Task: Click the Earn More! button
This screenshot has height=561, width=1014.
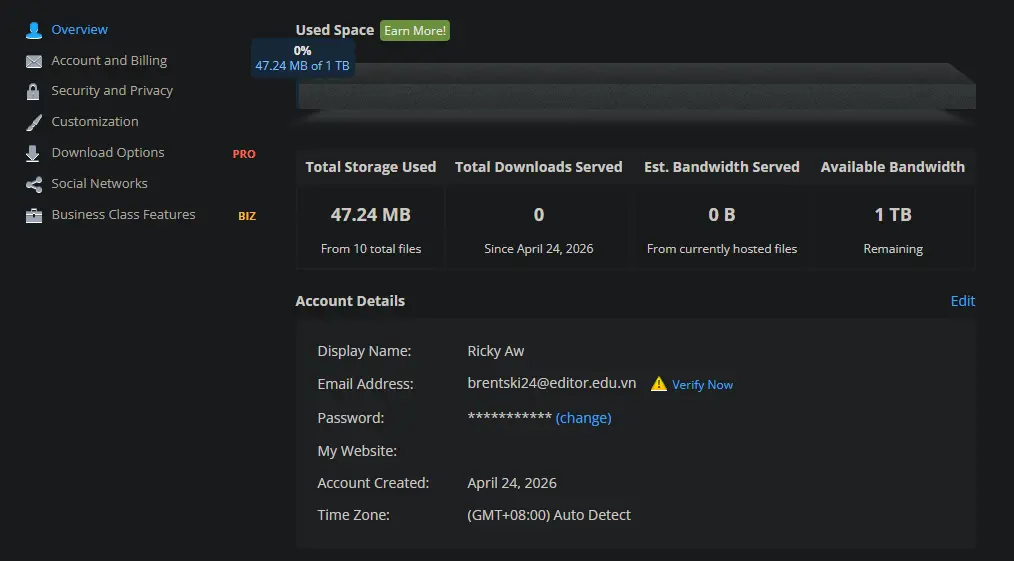Action: pyautogui.click(x=415, y=30)
